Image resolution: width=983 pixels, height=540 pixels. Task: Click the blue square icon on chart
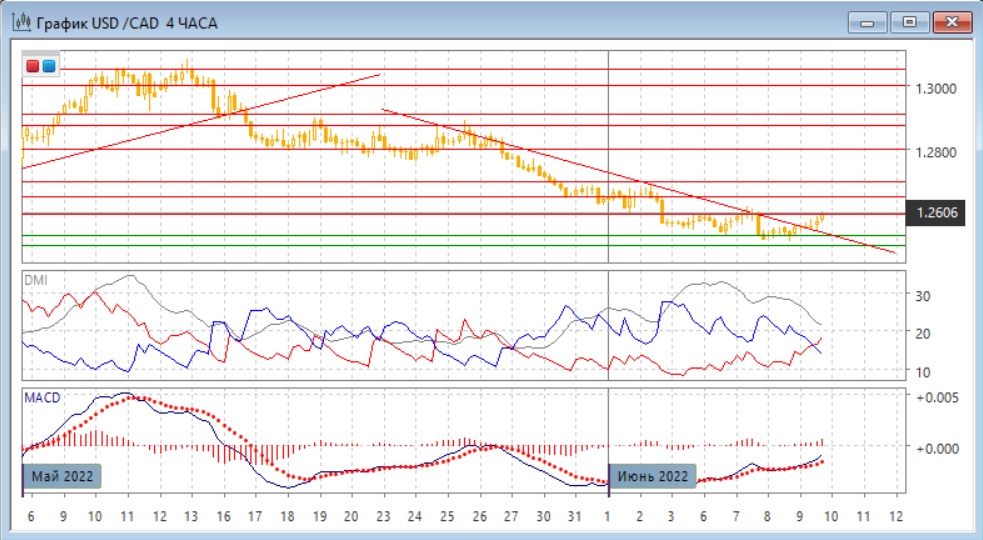pos(48,66)
